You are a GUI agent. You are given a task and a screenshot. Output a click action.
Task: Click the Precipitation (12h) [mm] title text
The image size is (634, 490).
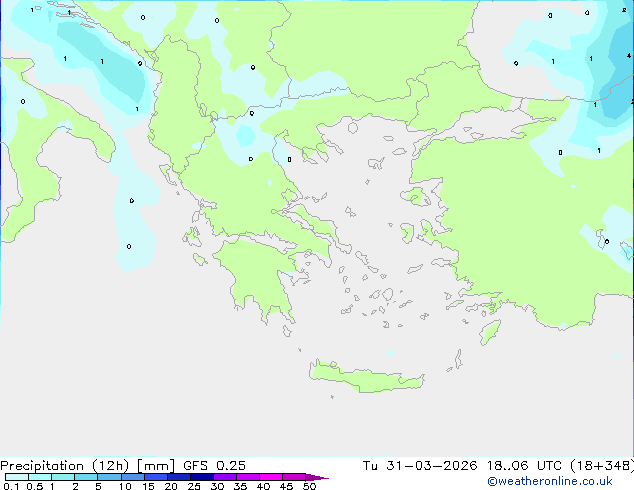pos(87,466)
